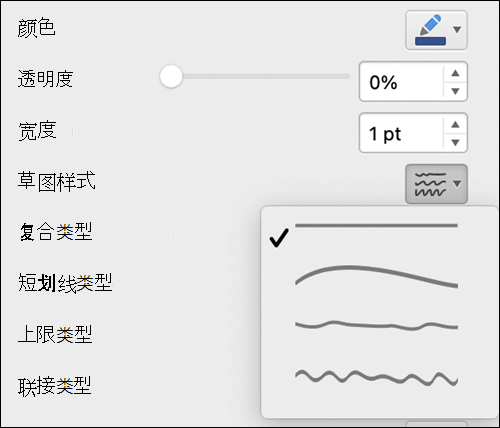
Task: Click the 上限类型 label
Action: (x=55, y=334)
